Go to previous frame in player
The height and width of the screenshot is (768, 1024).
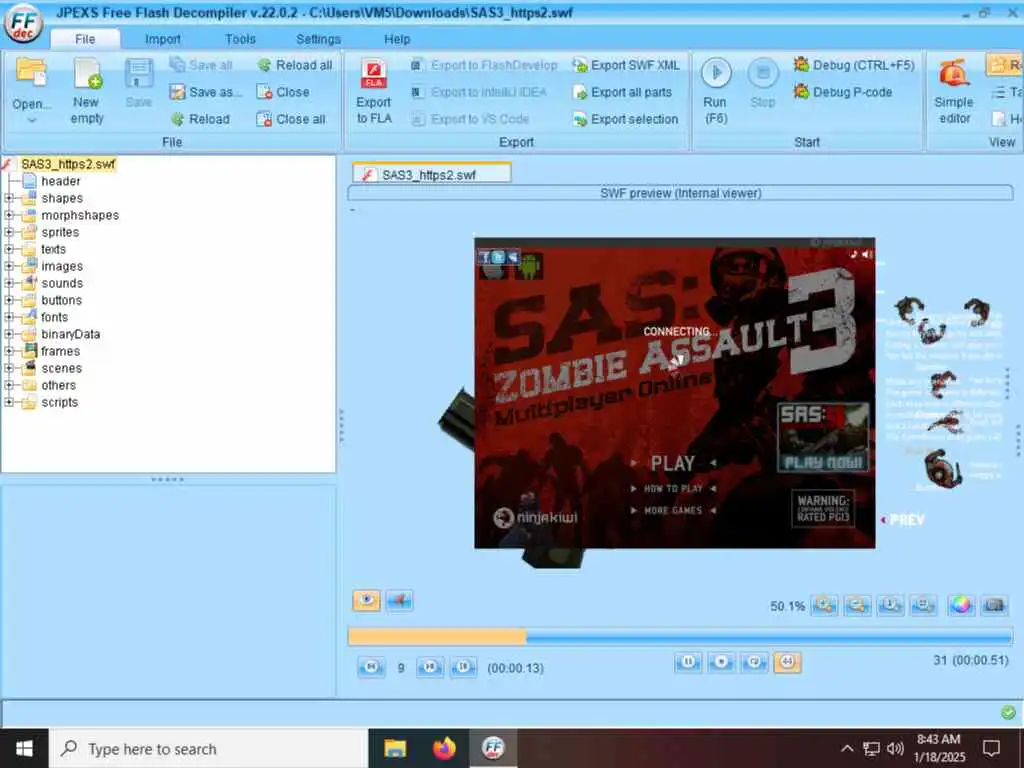371,667
